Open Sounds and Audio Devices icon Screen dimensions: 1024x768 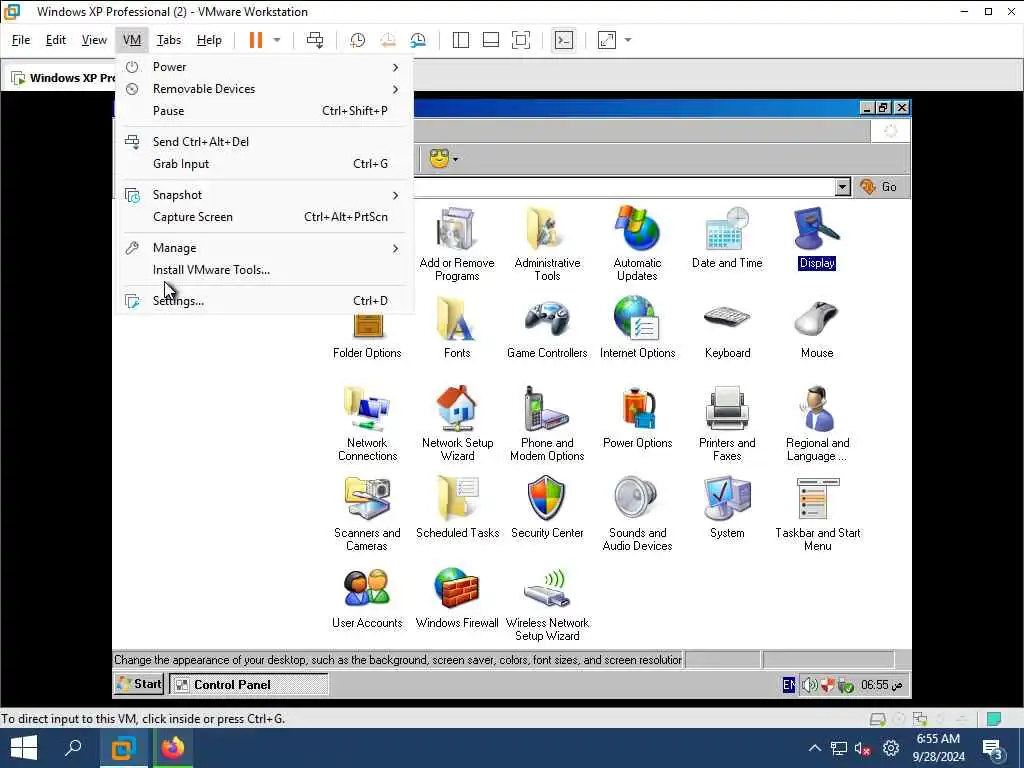637,514
